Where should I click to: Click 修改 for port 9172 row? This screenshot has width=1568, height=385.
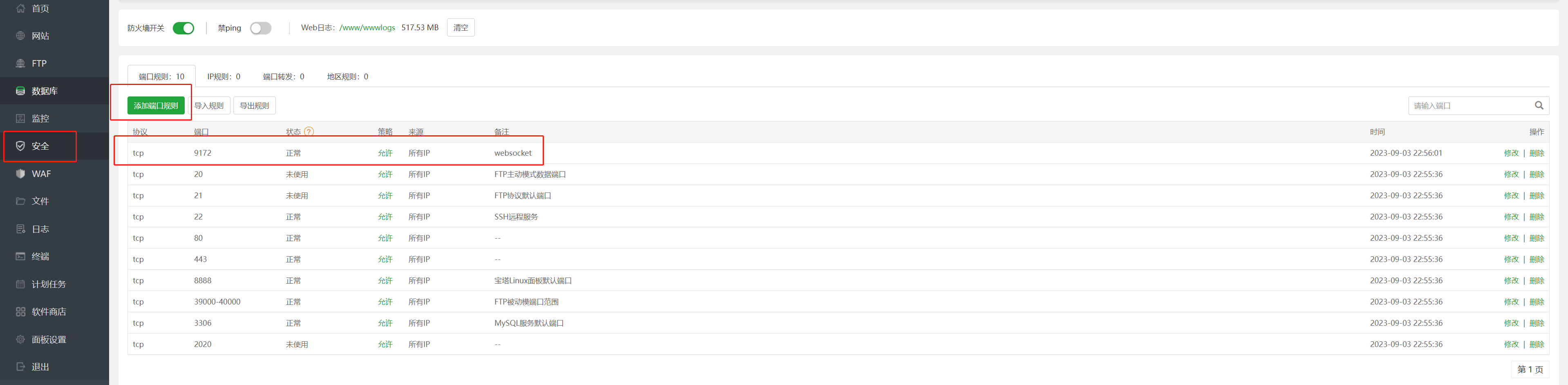tap(1511, 154)
